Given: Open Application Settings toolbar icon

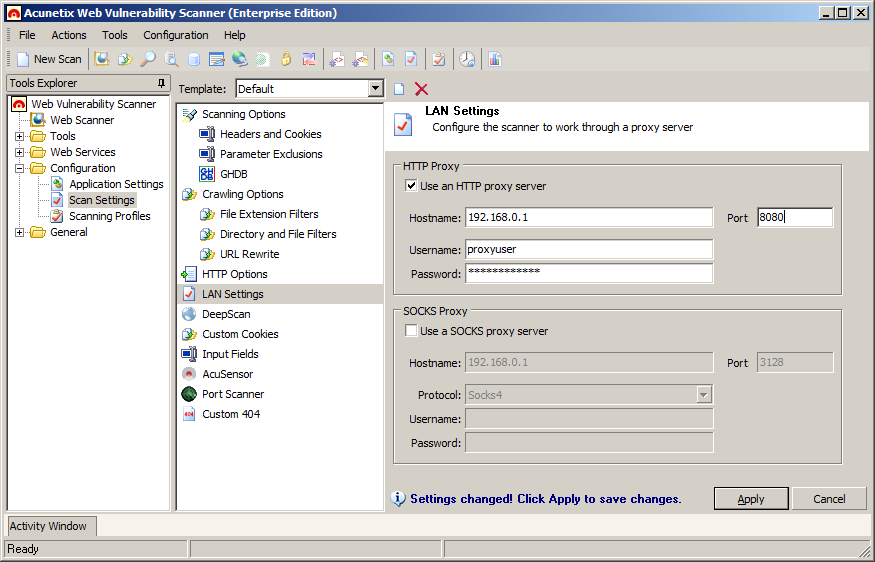Looking at the screenshot, I should pos(388,59).
